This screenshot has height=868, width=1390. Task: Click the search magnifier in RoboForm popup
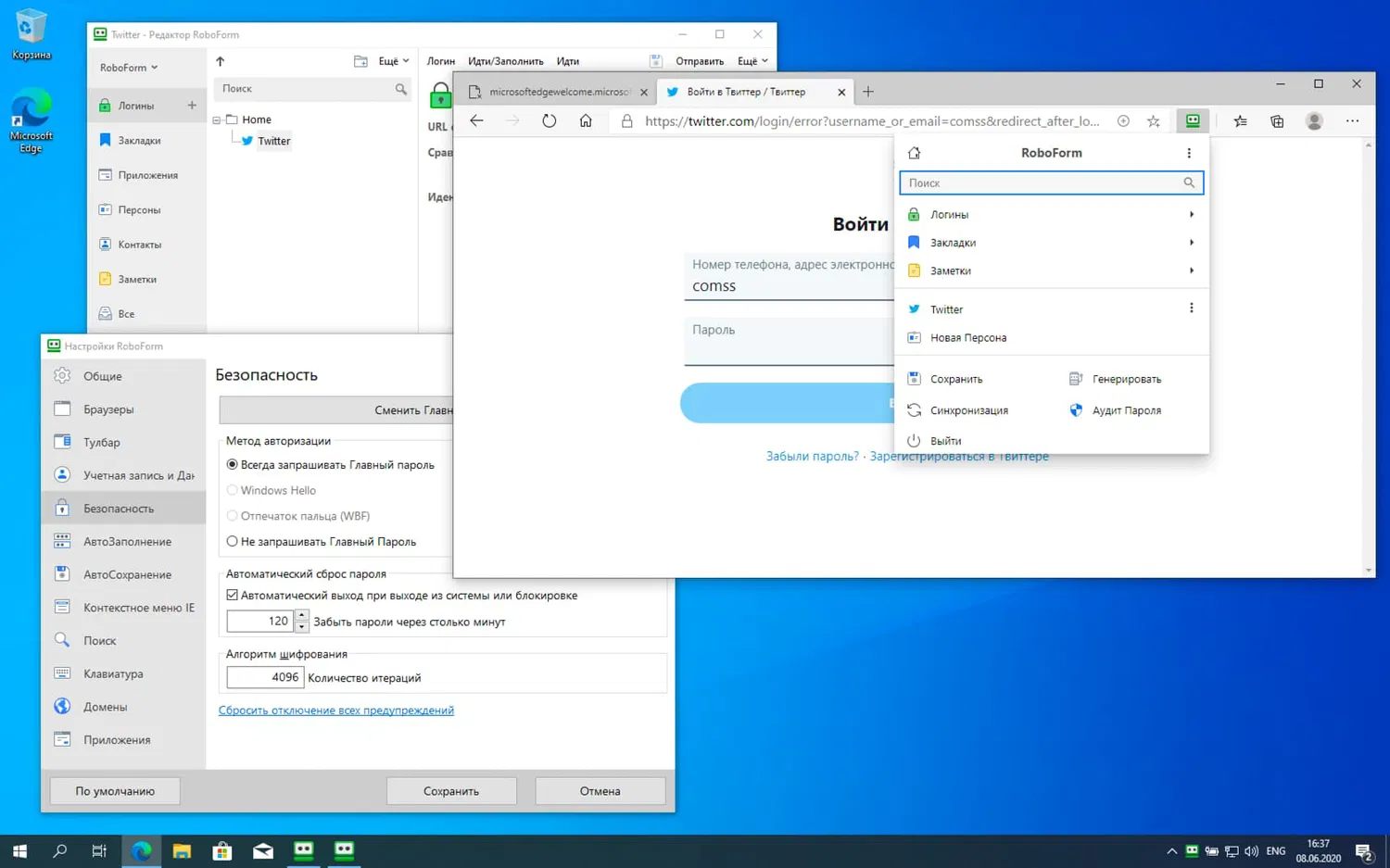pyautogui.click(x=1189, y=182)
